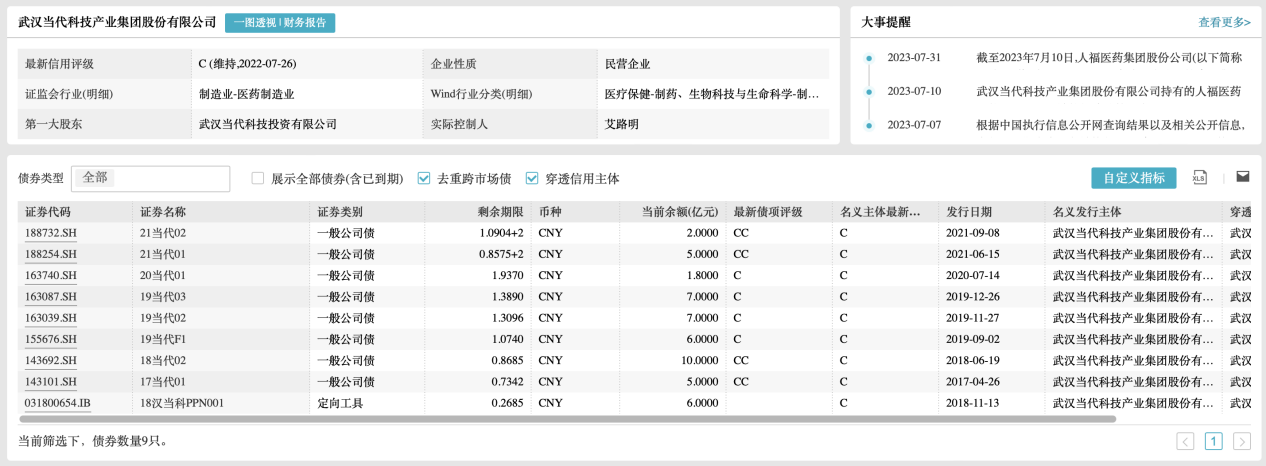Uncheck 去重跨市场债 checkbox
Viewport: 1266px width, 466px height.
click(424, 178)
